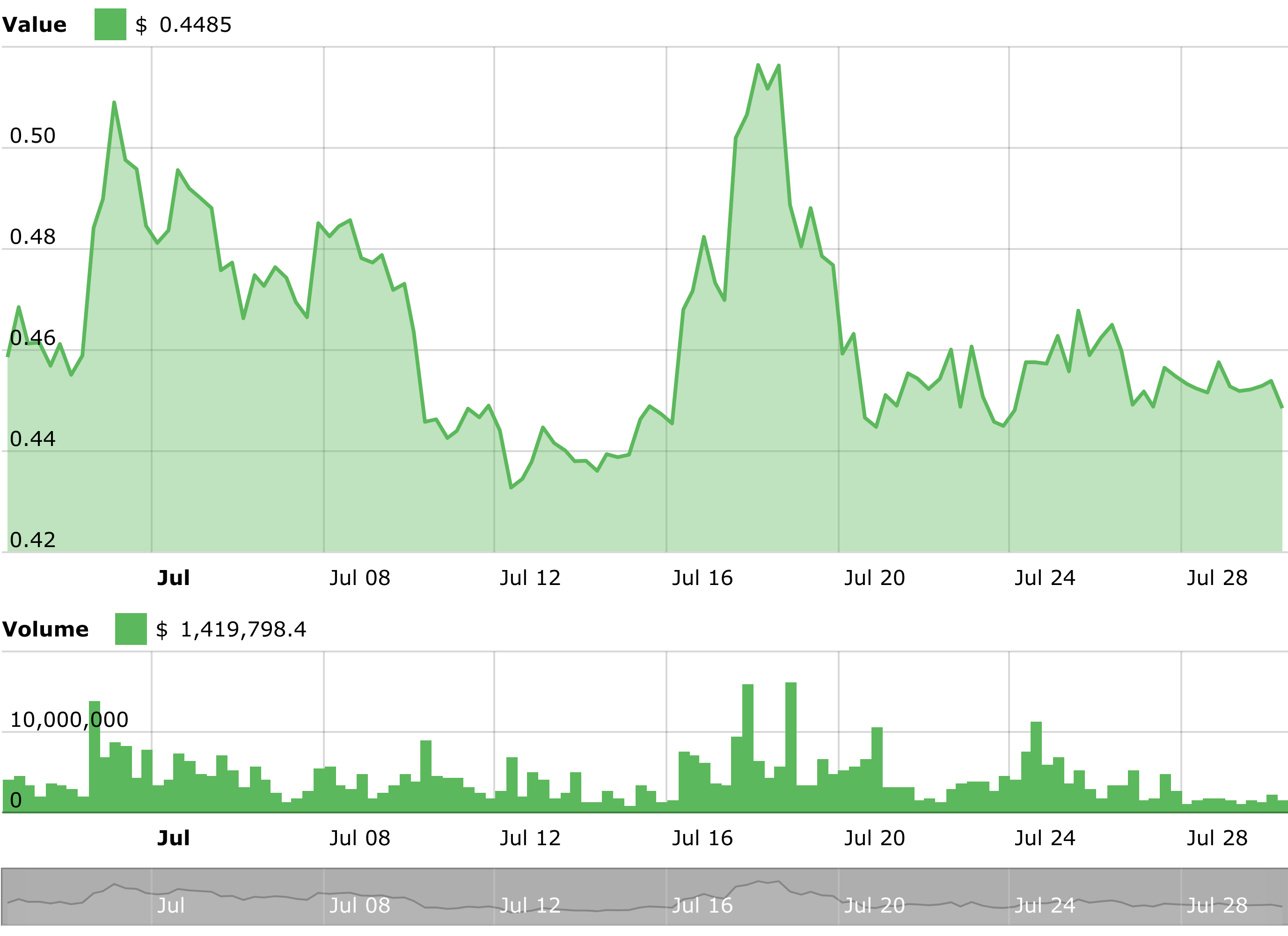Click the 10,000,000 volume axis label
The width and height of the screenshot is (1288, 936).
[69, 720]
